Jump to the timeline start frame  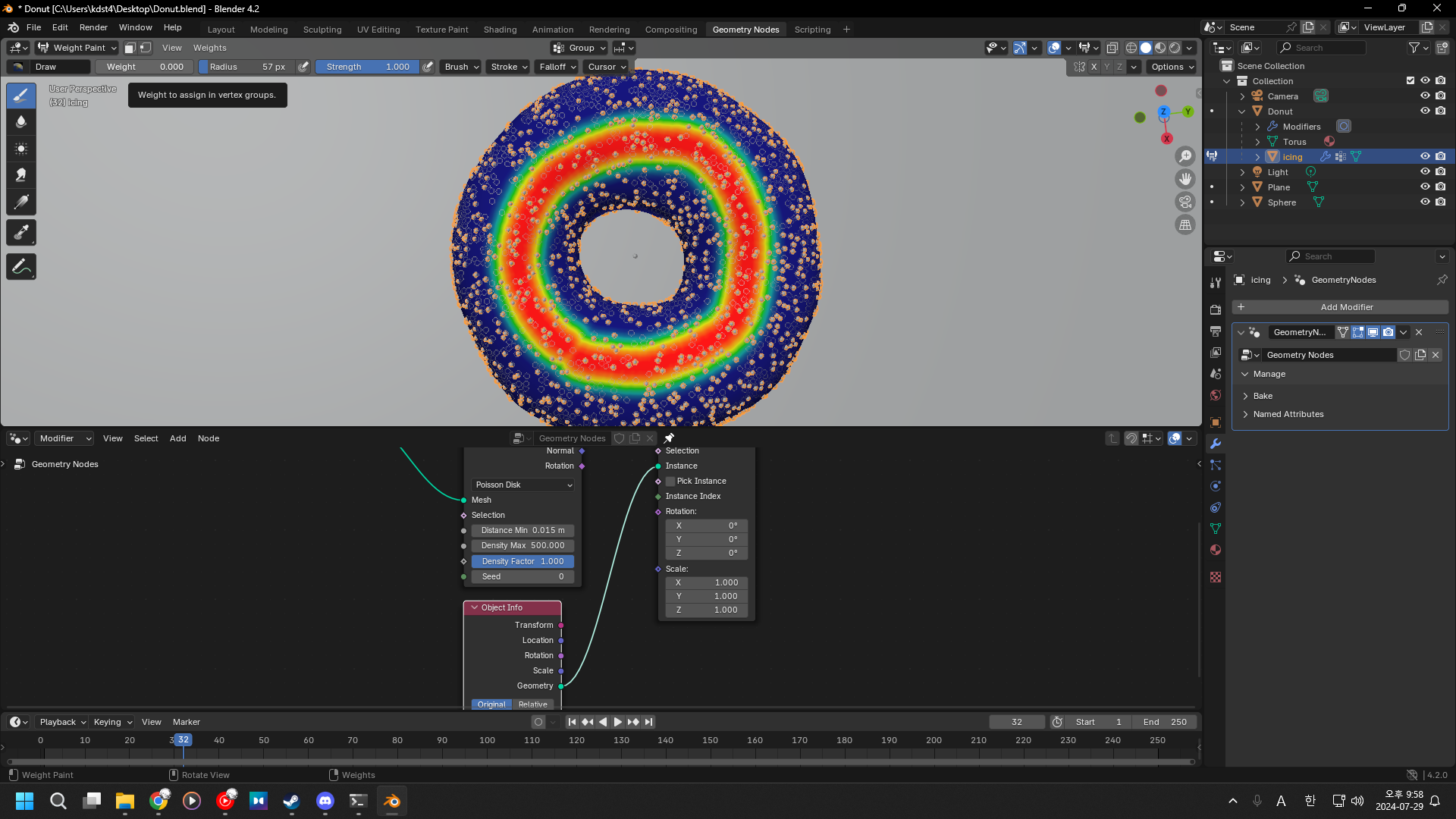click(572, 722)
